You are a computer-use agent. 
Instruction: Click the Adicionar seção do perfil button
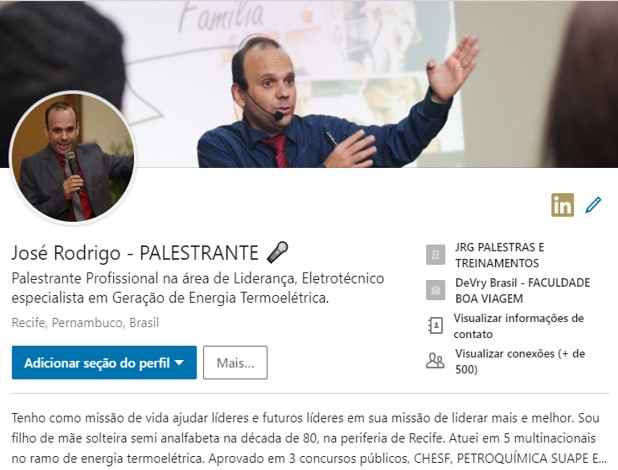tap(104, 362)
